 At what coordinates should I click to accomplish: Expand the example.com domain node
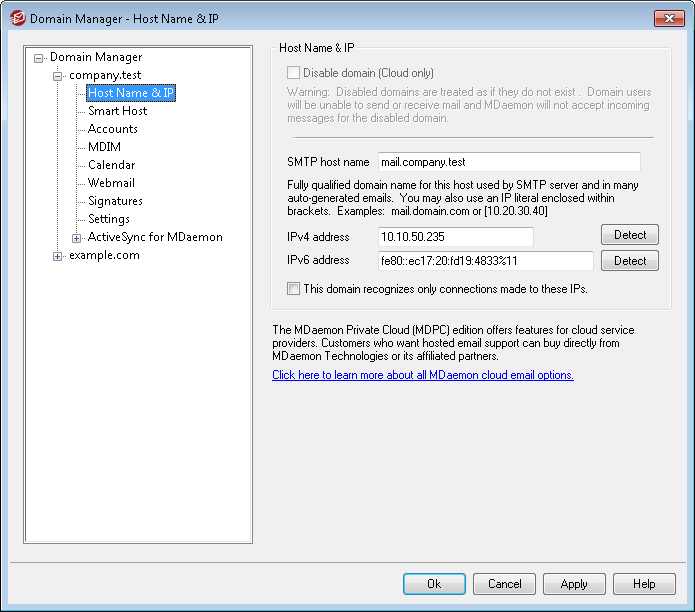[57, 257]
